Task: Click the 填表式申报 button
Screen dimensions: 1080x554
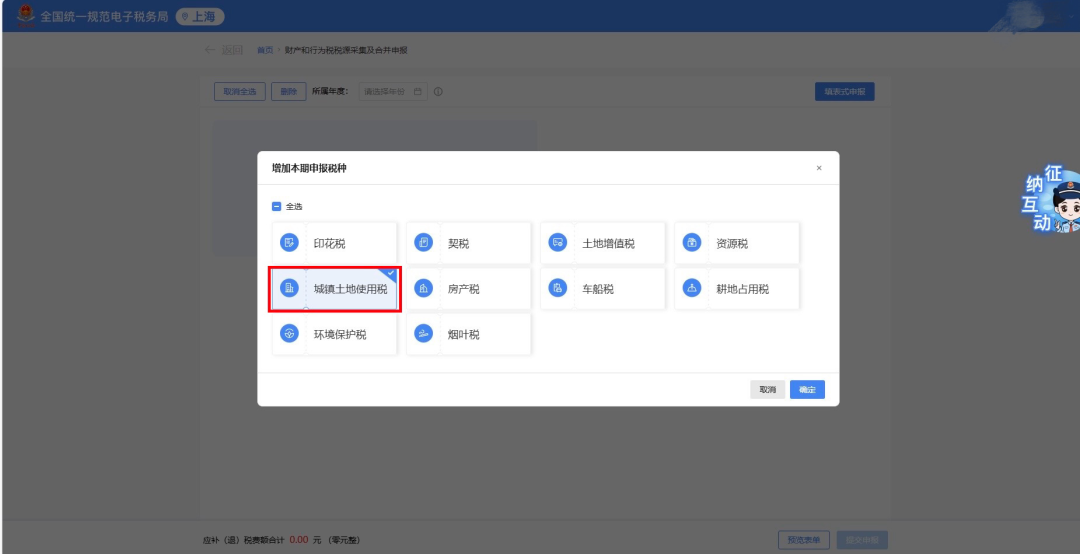Action: pyautogui.click(x=844, y=92)
